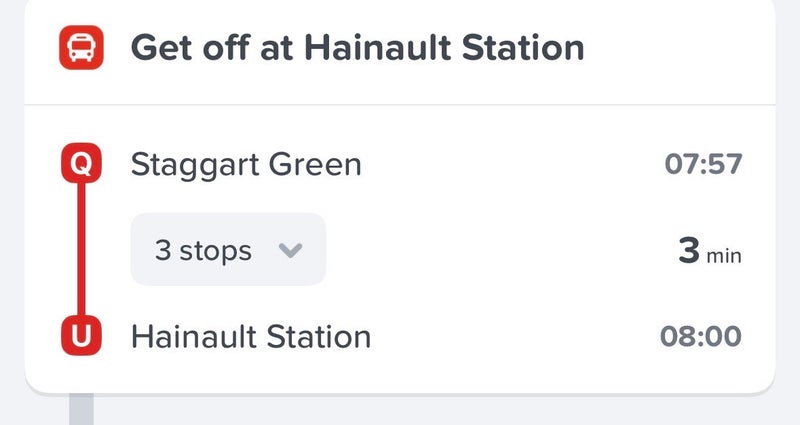
Task: Tap the red bus icon in header
Action: point(81,46)
